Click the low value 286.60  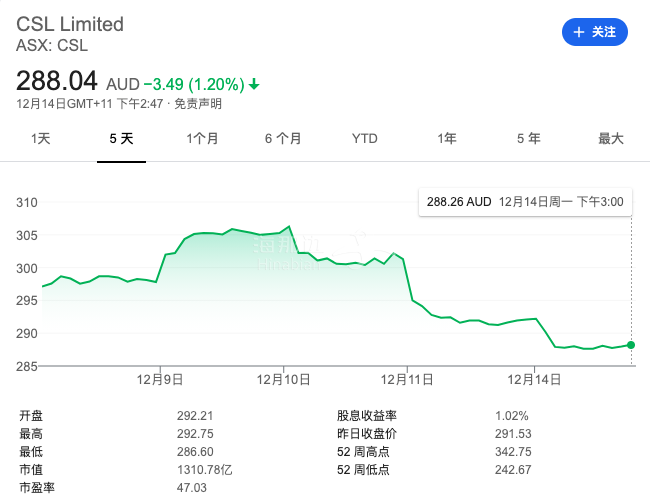195,451
